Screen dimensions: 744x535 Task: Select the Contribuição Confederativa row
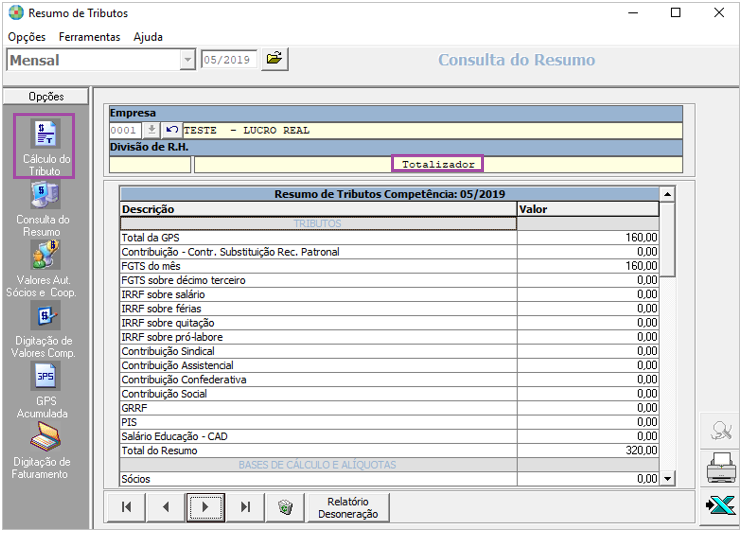[389, 380]
